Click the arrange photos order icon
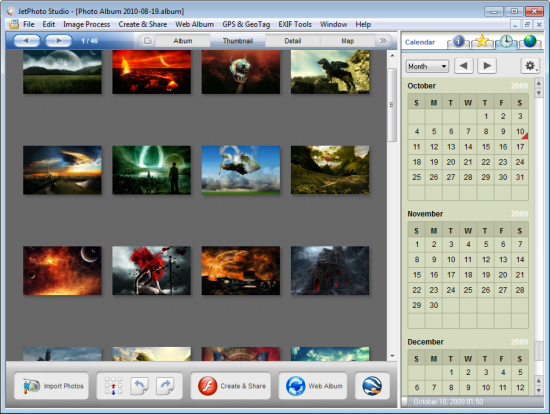This screenshot has height=414, width=550. [x=113, y=386]
